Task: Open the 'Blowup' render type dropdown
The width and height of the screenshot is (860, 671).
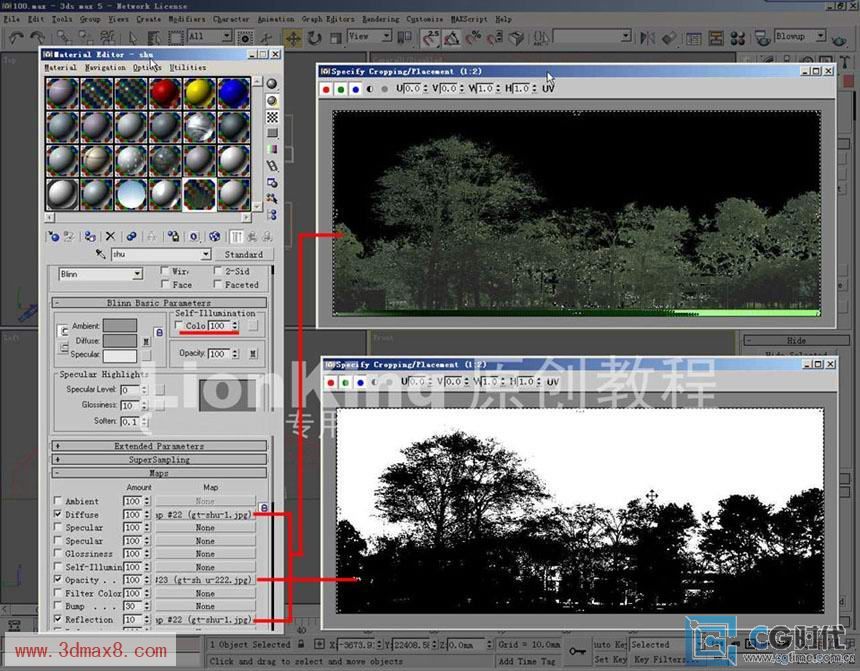Action: tap(821, 36)
